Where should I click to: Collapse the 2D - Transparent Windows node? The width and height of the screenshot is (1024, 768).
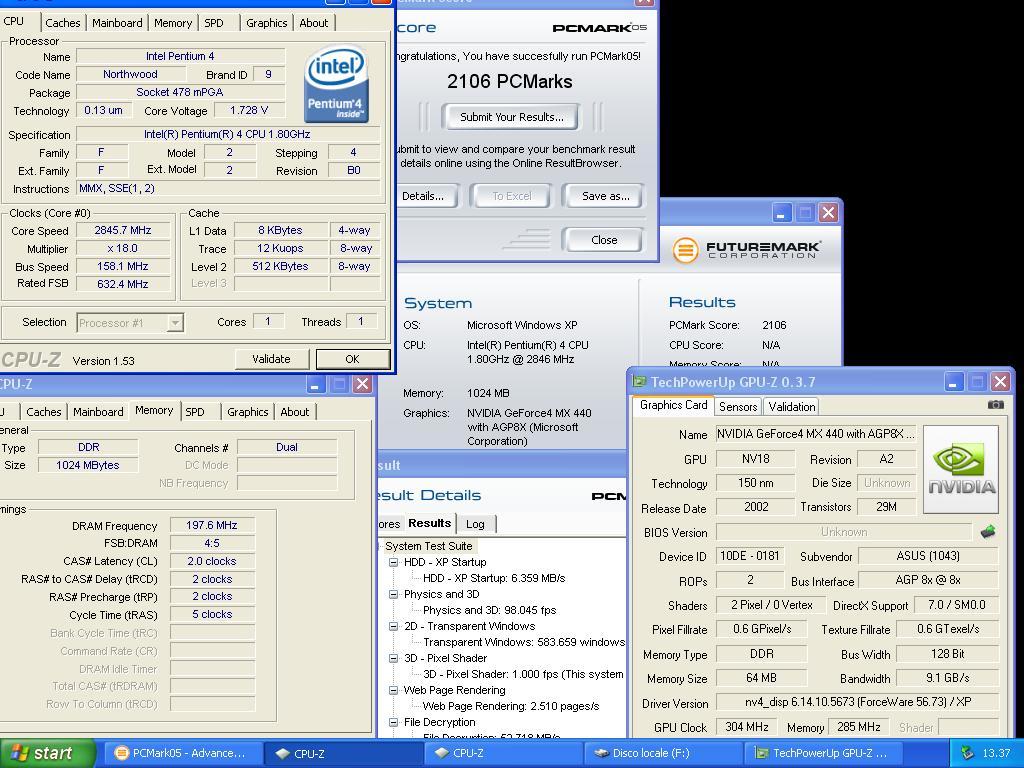pos(393,626)
